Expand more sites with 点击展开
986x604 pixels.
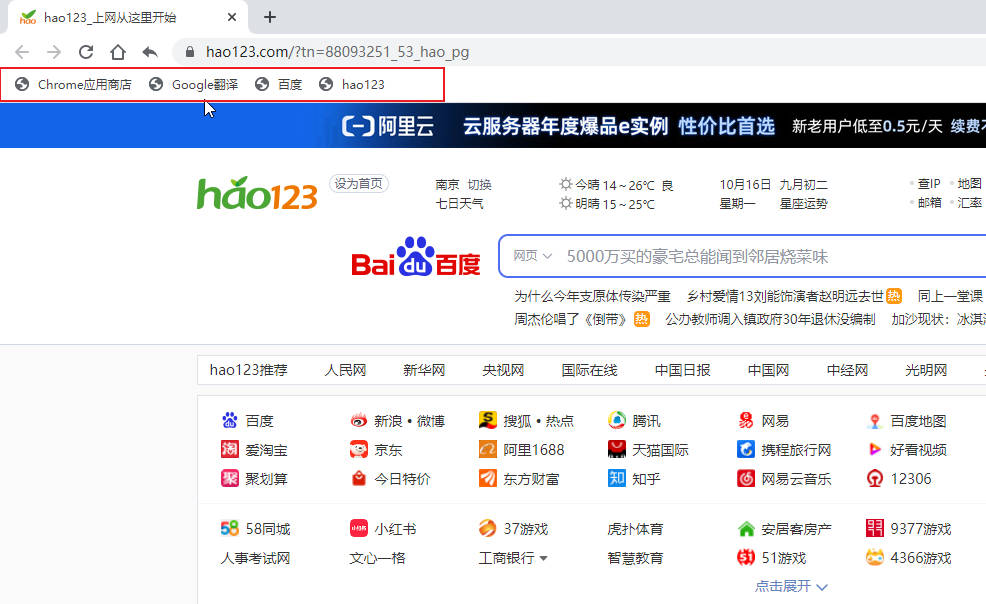click(x=791, y=586)
